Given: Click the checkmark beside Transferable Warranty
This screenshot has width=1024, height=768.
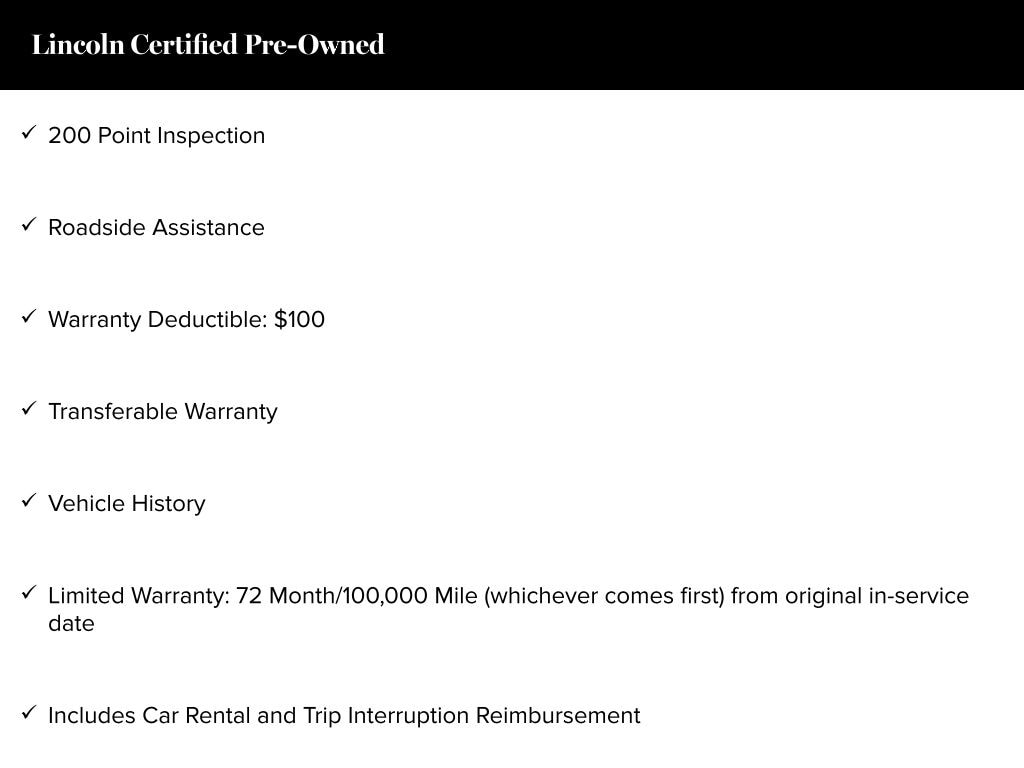Looking at the screenshot, I should [x=29, y=408].
